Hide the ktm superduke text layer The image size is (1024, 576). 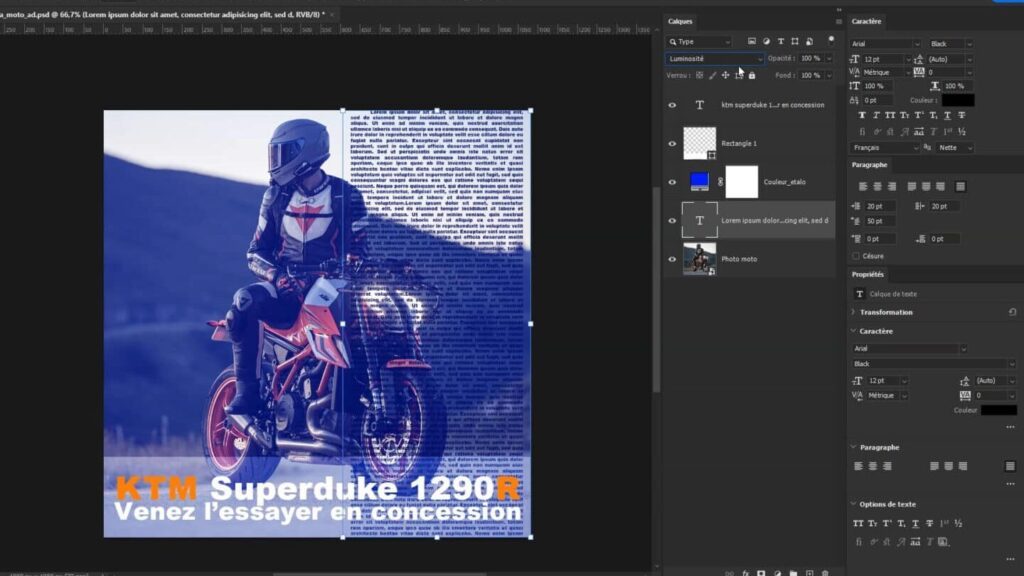(x=672, y=104)
